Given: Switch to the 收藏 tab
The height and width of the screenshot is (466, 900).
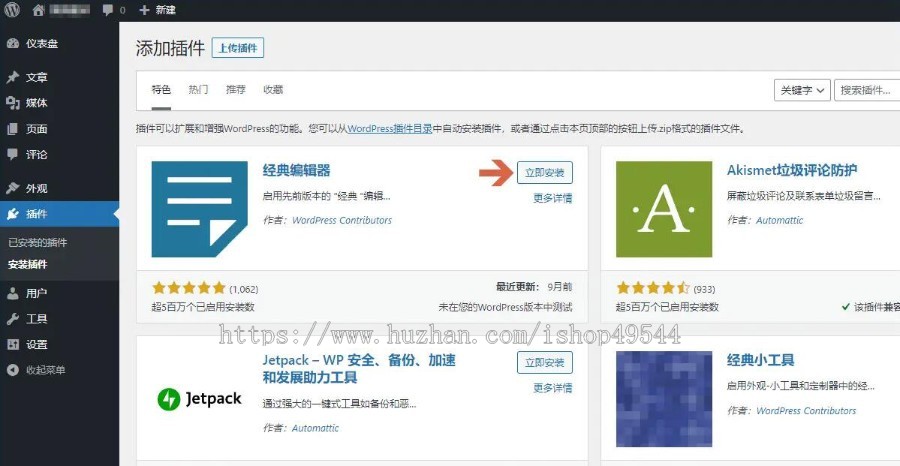Looking at the screenshot, I should (273, 90).
